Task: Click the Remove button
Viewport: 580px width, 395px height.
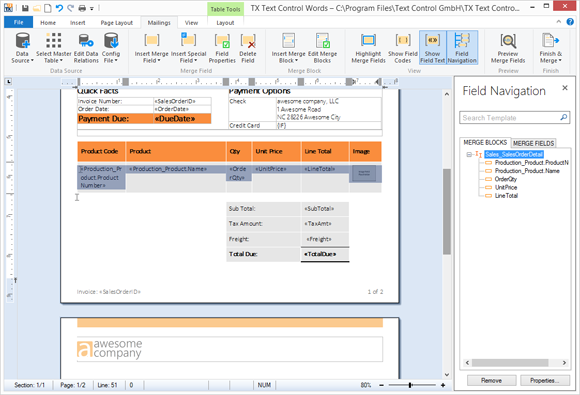Action: [491, 380]
